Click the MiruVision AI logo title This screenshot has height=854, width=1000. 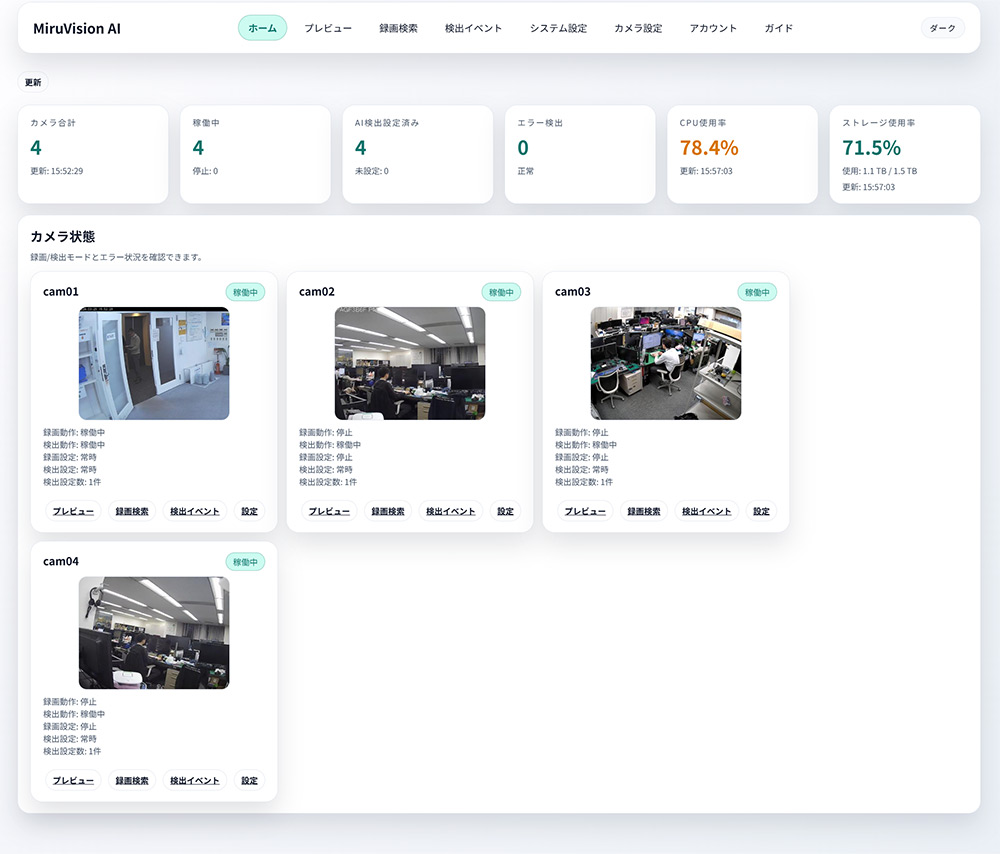point(77,28)
